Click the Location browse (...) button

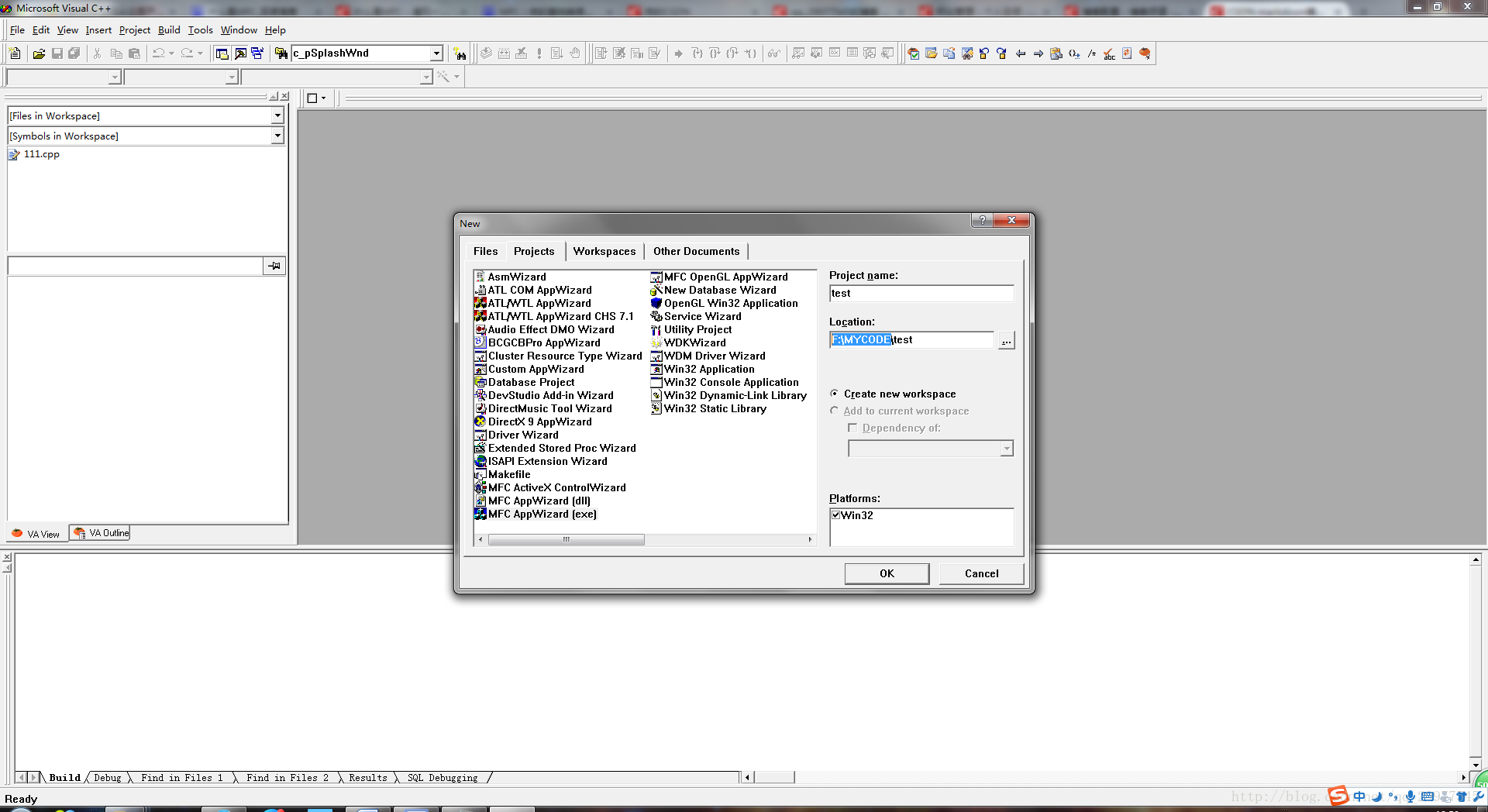[x=1006, y=340]
